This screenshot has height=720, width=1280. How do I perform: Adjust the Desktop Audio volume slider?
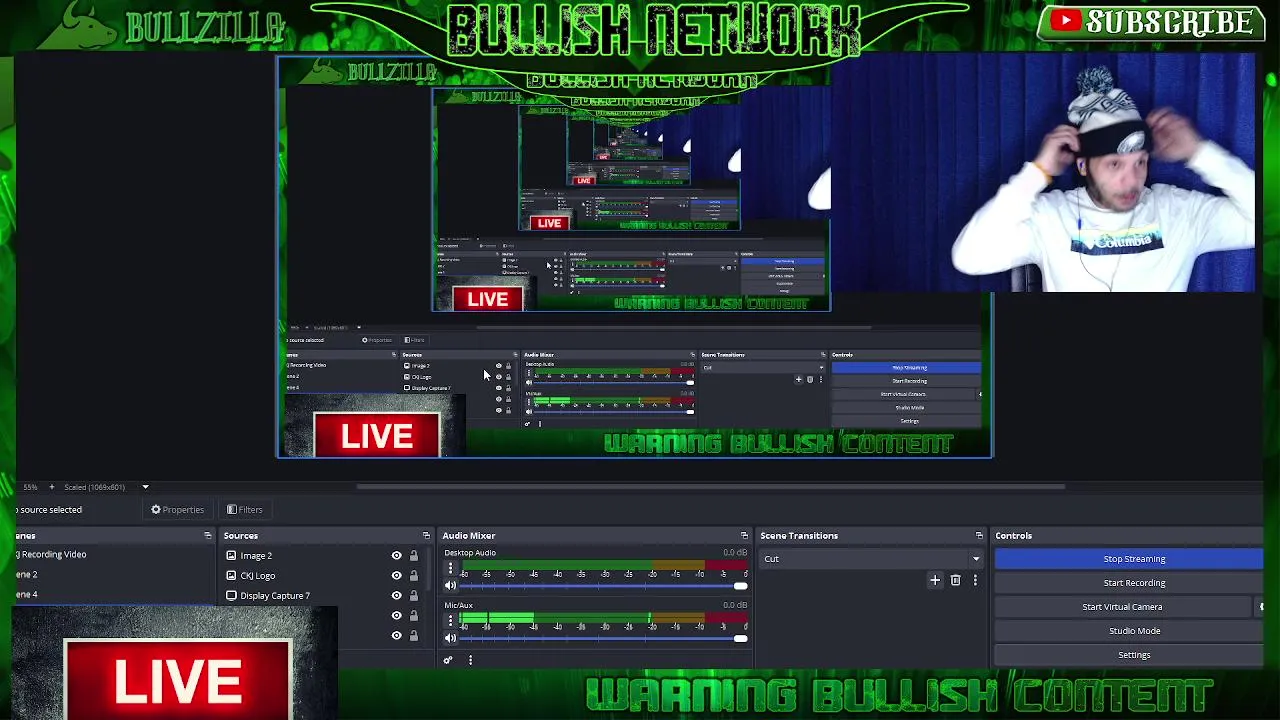click(x=603, y=586)
